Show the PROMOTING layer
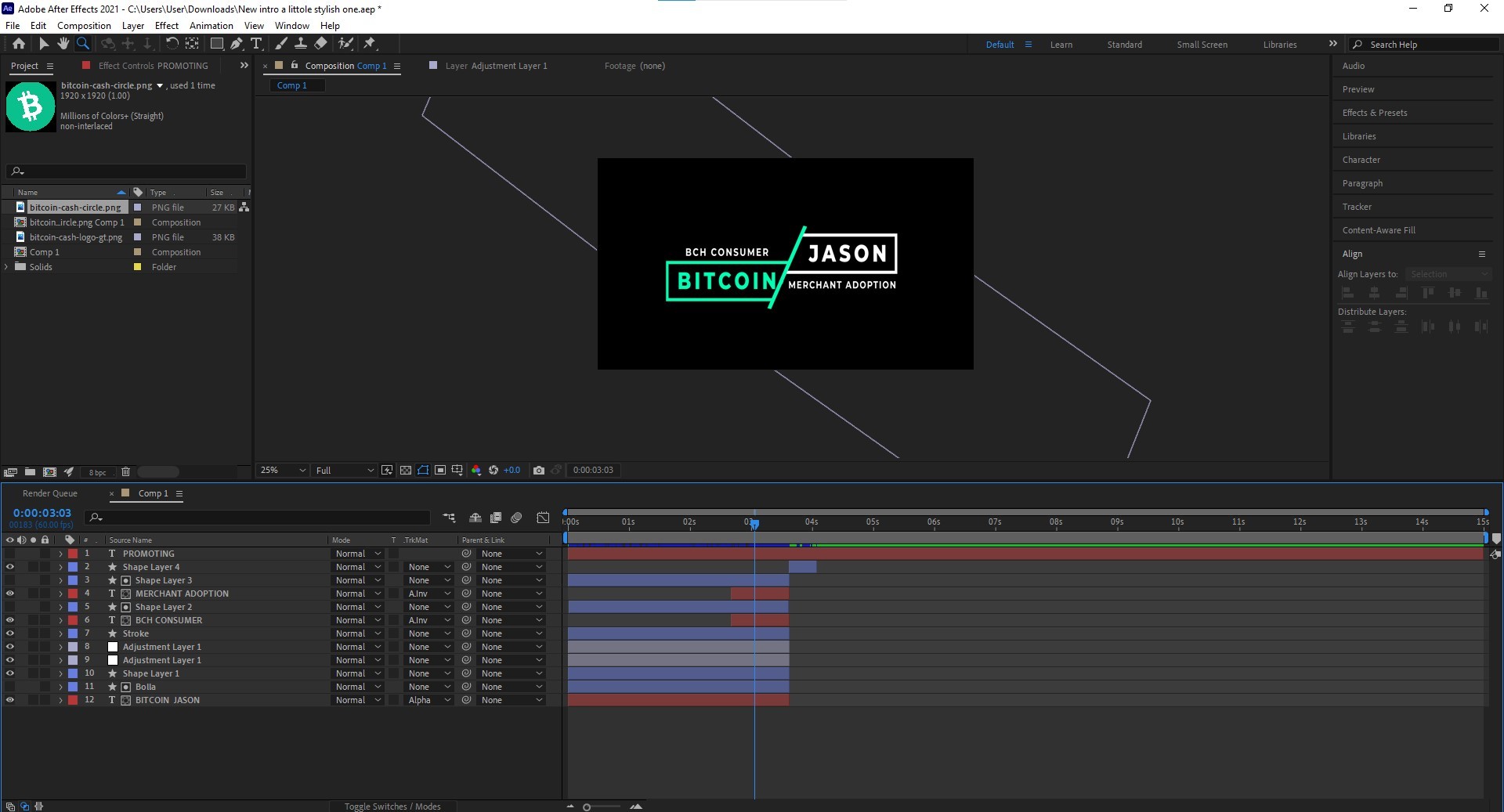The image size is (1504, 812). pyautogui.click(x=10, y=554)
